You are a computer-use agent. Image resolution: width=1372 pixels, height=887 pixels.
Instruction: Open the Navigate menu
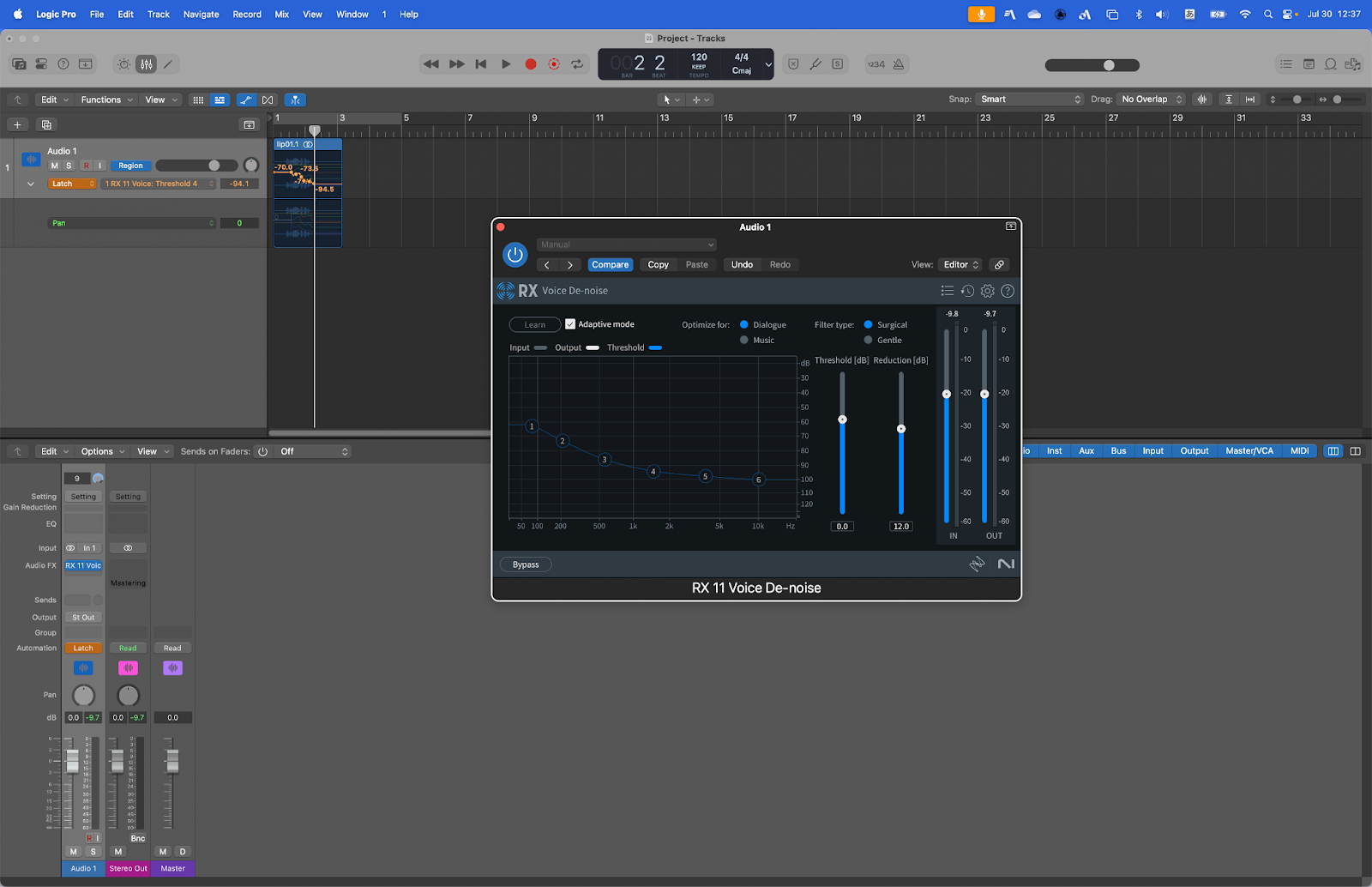pos(201,15)
